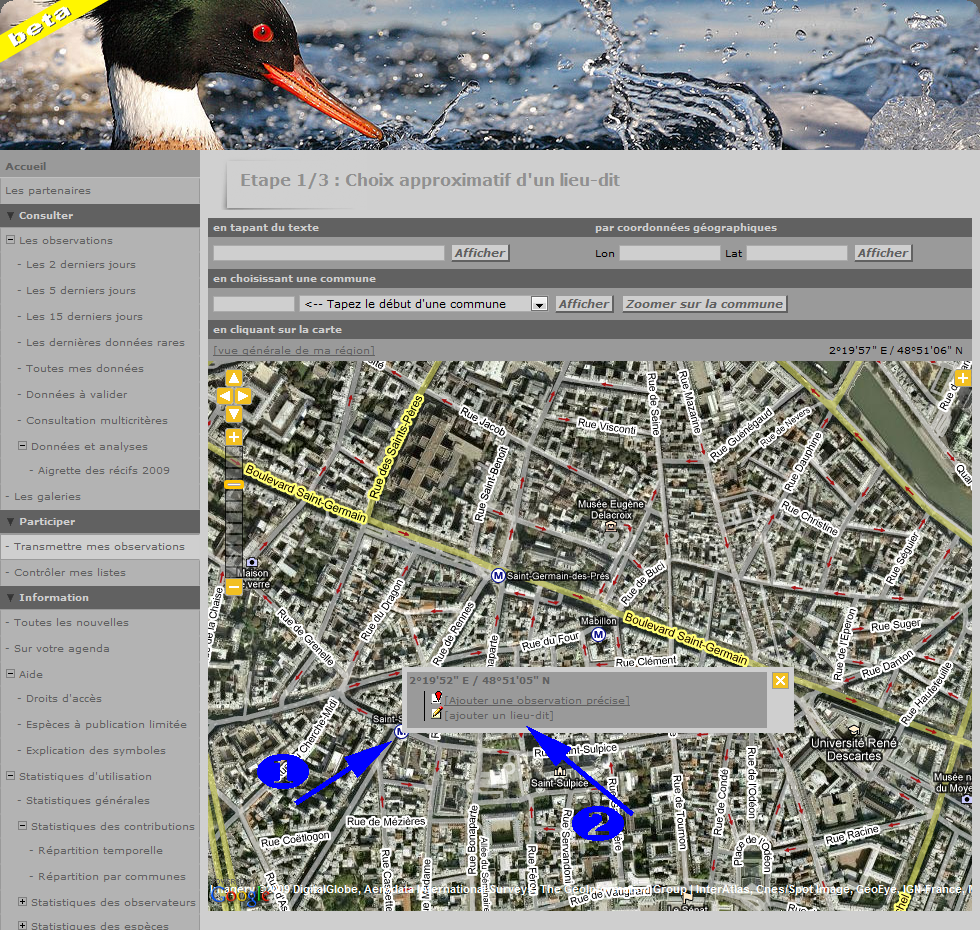Close the map coordinates popup
Screen dimensions: 980x930
point(780,681)
